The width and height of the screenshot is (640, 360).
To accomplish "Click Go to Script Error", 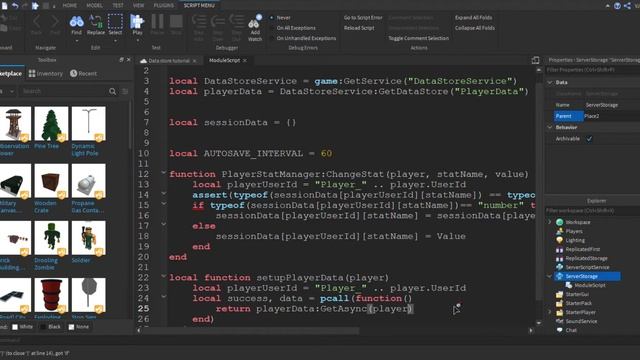I will pos(363,18).
